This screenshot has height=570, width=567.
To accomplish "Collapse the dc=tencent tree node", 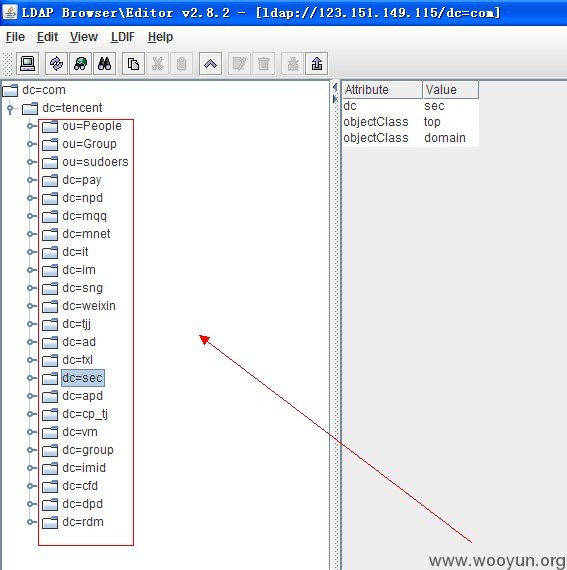I will (11, 108).
